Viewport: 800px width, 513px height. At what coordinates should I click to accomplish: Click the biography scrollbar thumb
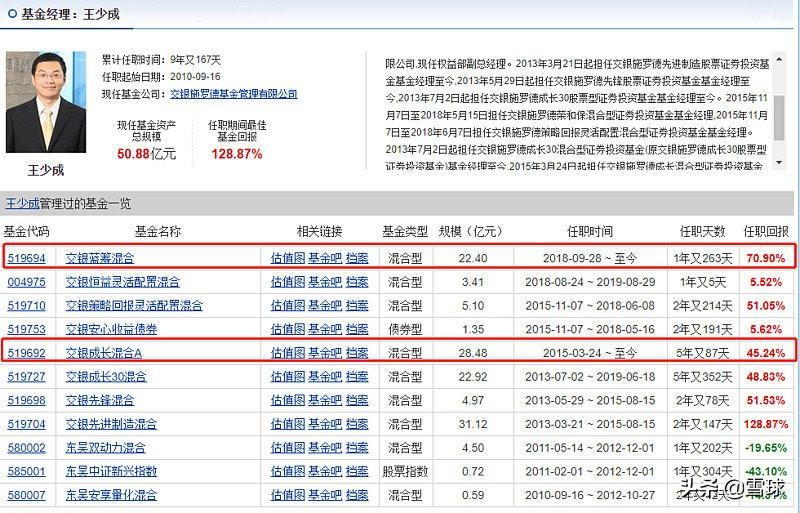tap(779, 117)
